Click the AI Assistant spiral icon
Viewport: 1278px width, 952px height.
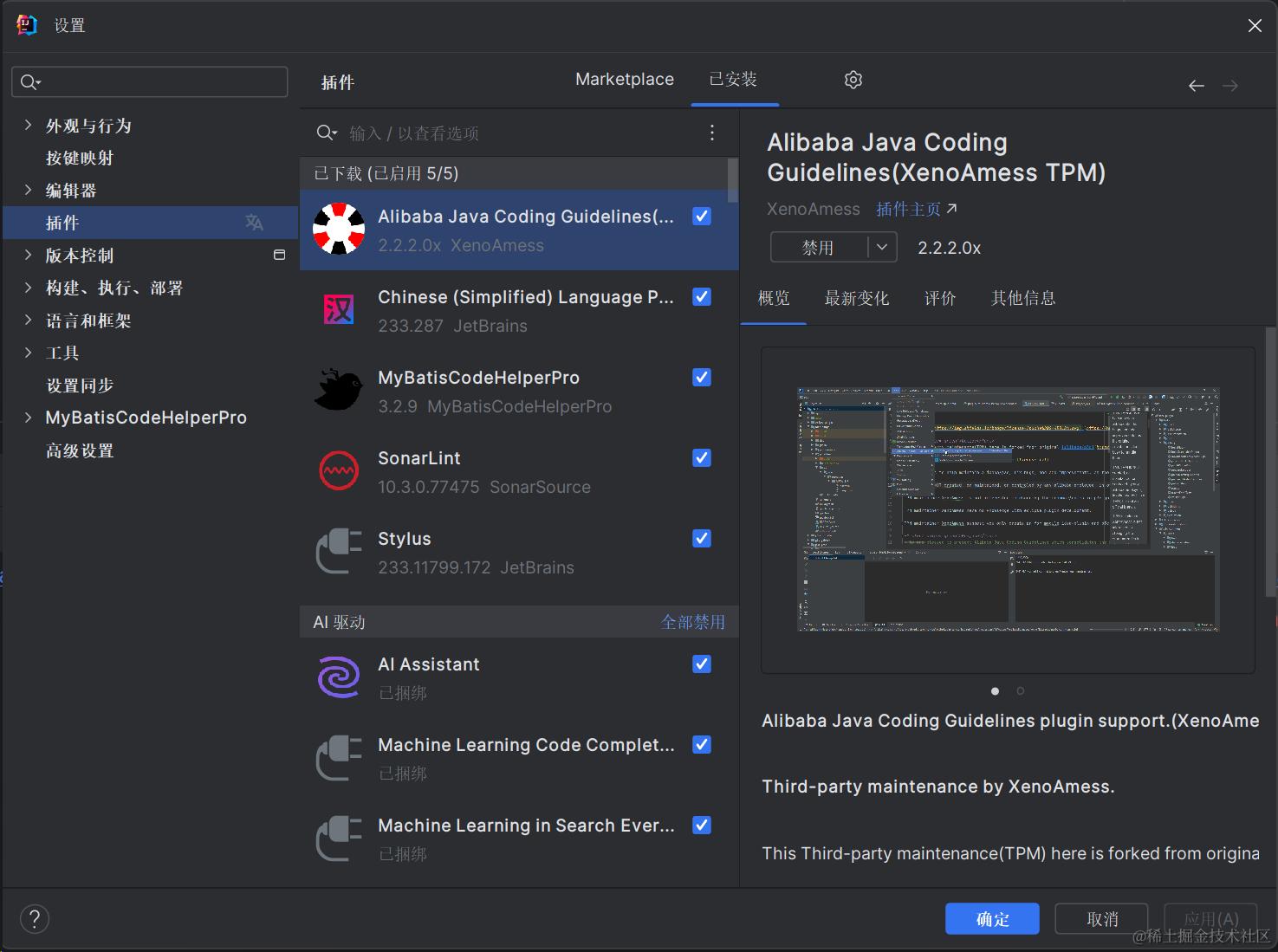tap(339, 677)
